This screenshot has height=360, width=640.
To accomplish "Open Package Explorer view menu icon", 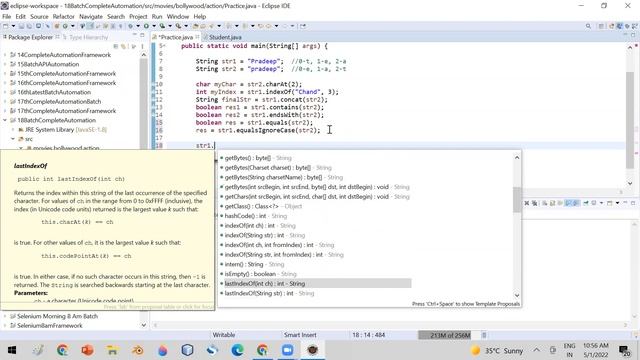I will 142,46.
